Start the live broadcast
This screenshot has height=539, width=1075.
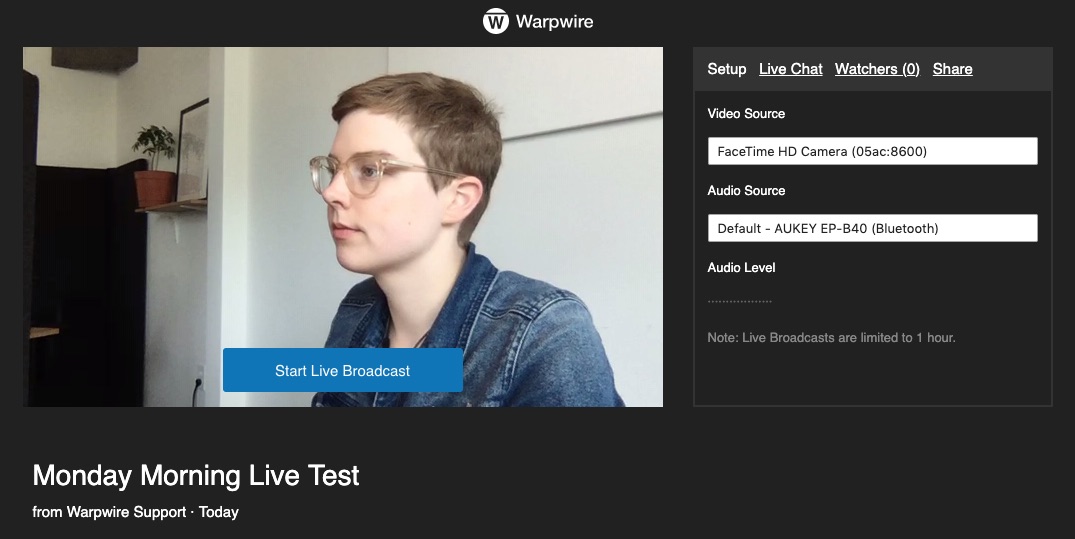pyautogui.click(x=343, y=370)
